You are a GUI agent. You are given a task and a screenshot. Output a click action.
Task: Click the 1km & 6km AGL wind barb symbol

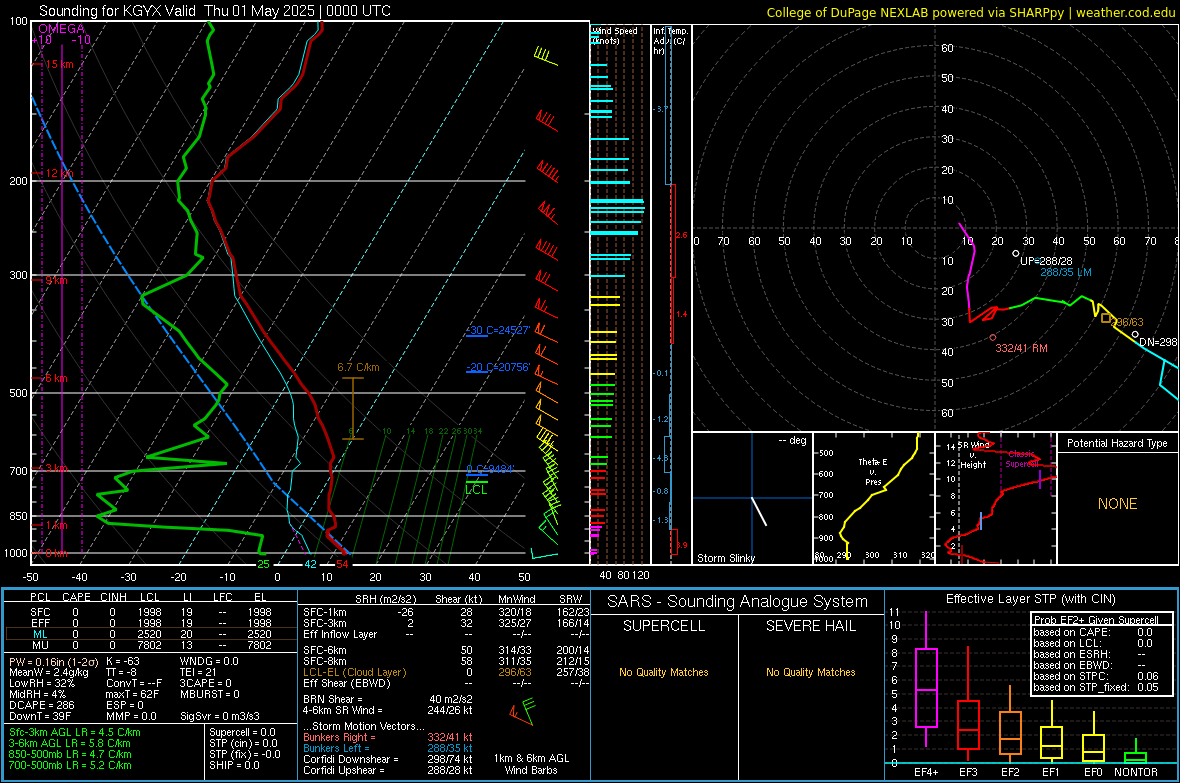click(522, 711)
